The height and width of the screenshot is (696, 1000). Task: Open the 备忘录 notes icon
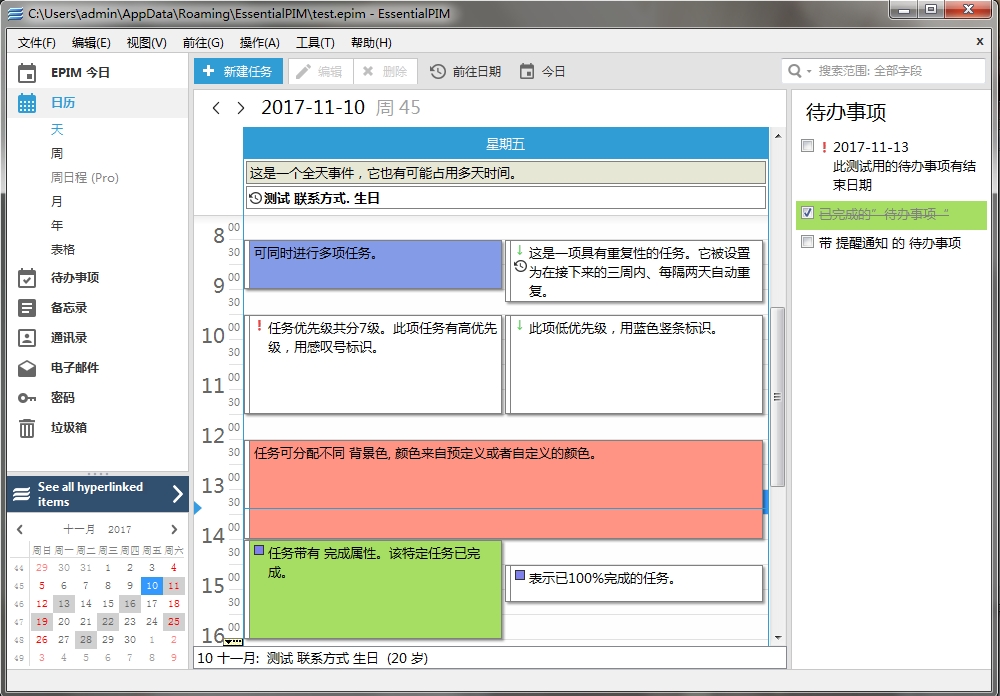(x=27, y=308)
